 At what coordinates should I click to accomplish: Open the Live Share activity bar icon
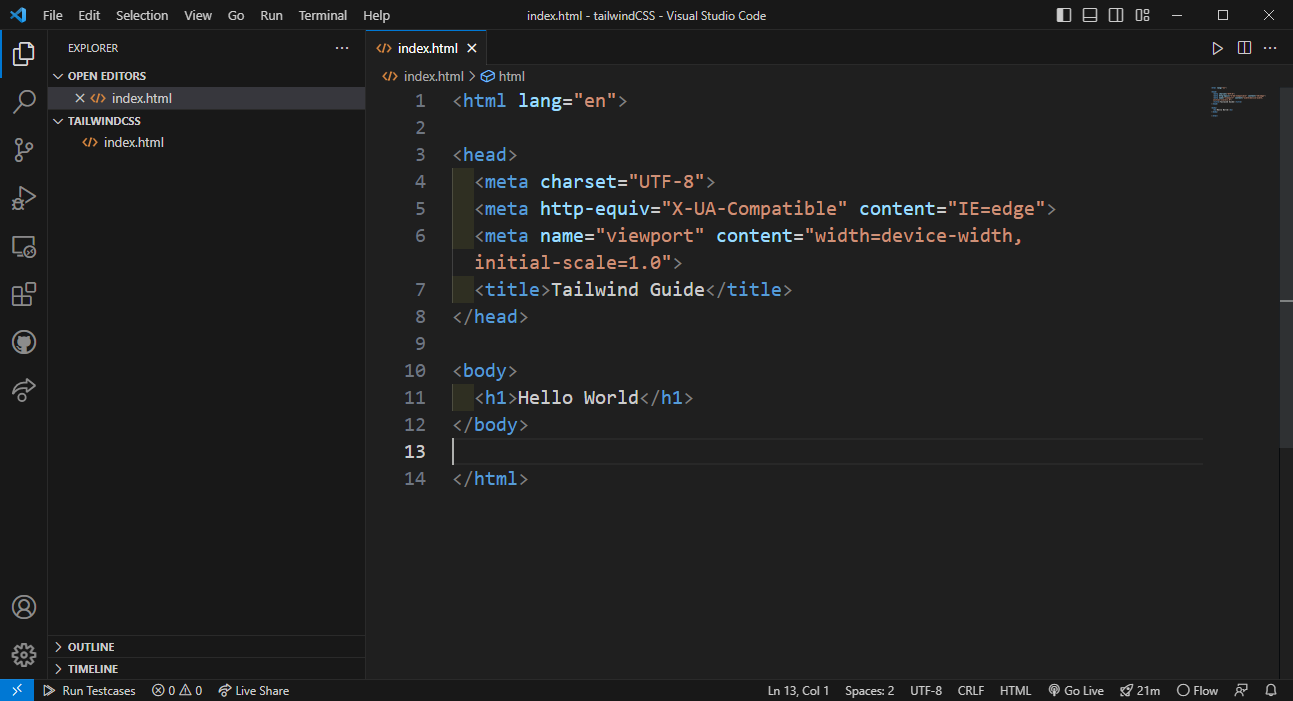click(x=24, y=390)
